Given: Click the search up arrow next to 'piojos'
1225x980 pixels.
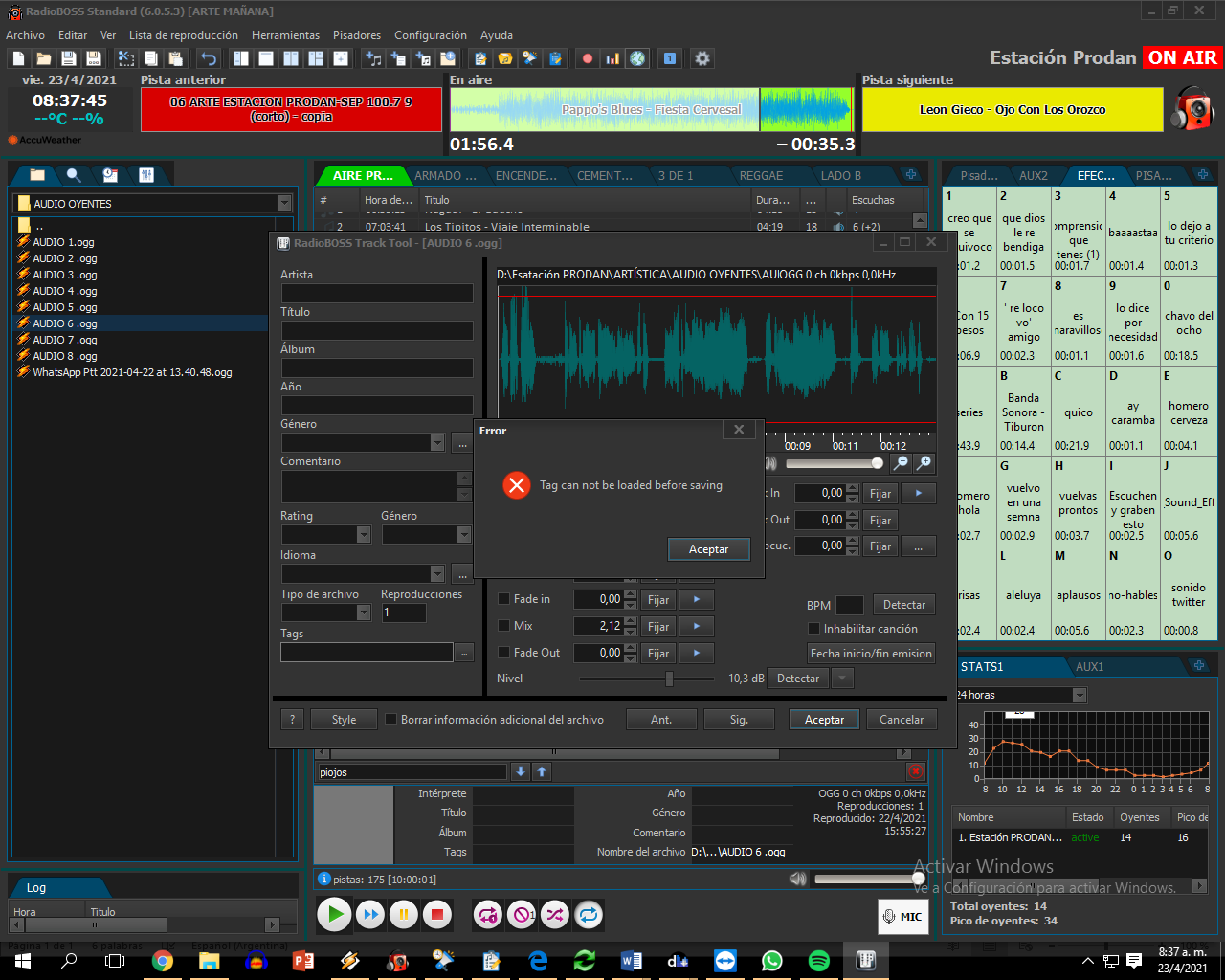Looking at the screenshot, I should coord(542,771).
